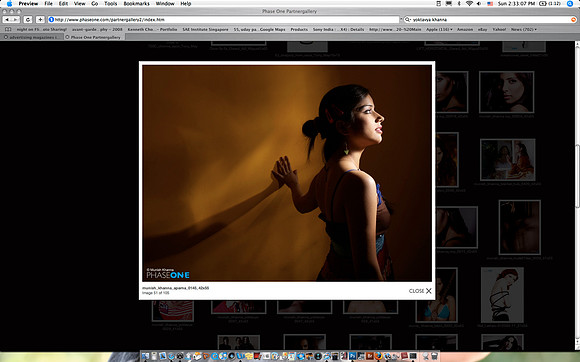This screenshot has width=580, height=362.
Task: Click the enlarged portrait photo in lightbox
Action: [287, 173]
